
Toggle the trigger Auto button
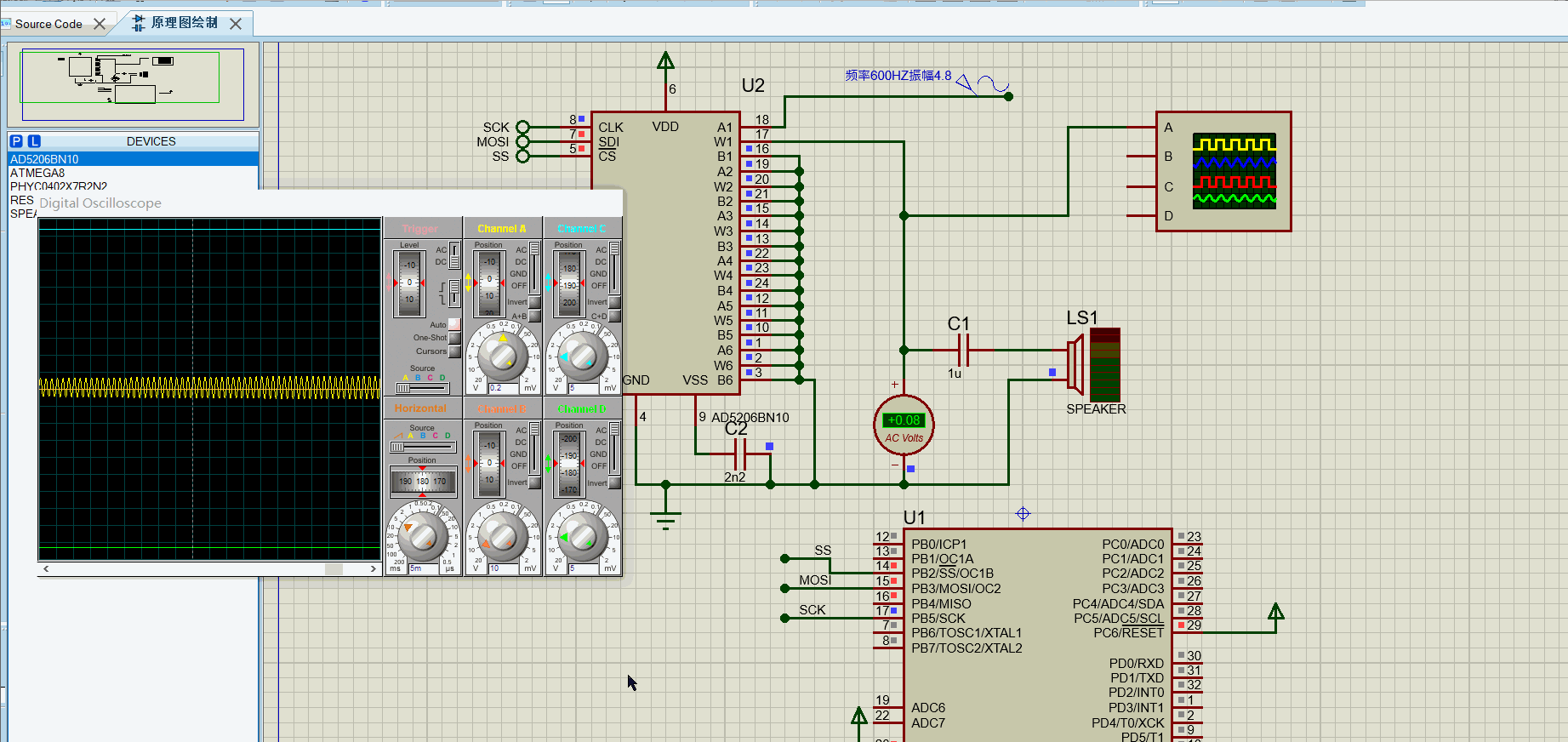(454, 324)
